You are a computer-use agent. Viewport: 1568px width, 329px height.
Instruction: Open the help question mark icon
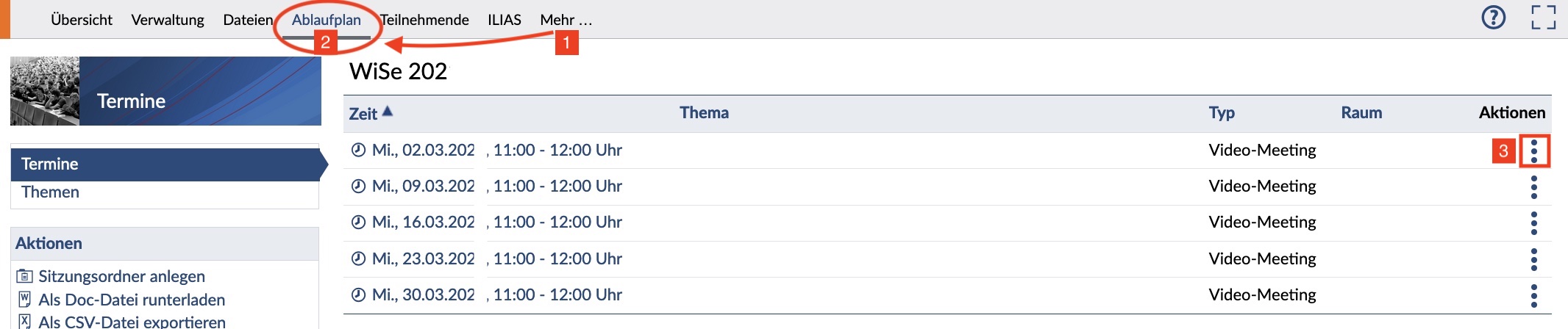tap(1493, 18)
